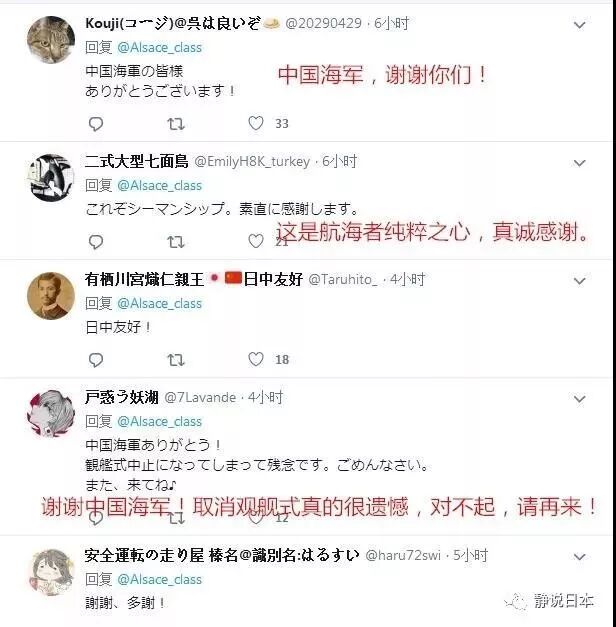Open chevron menu on @haru72swi tweet
Viewport: 616px width, 627px height.
[x=579, y=557]
